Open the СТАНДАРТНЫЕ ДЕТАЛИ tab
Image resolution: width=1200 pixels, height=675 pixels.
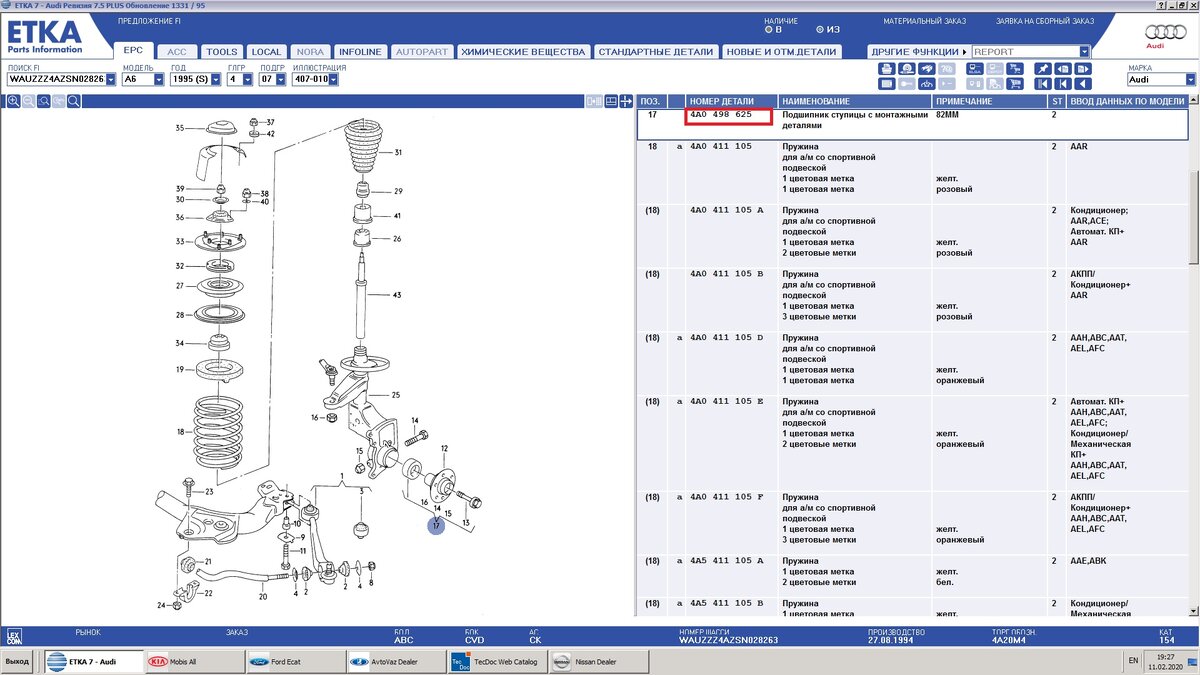[x=656, y=52]
